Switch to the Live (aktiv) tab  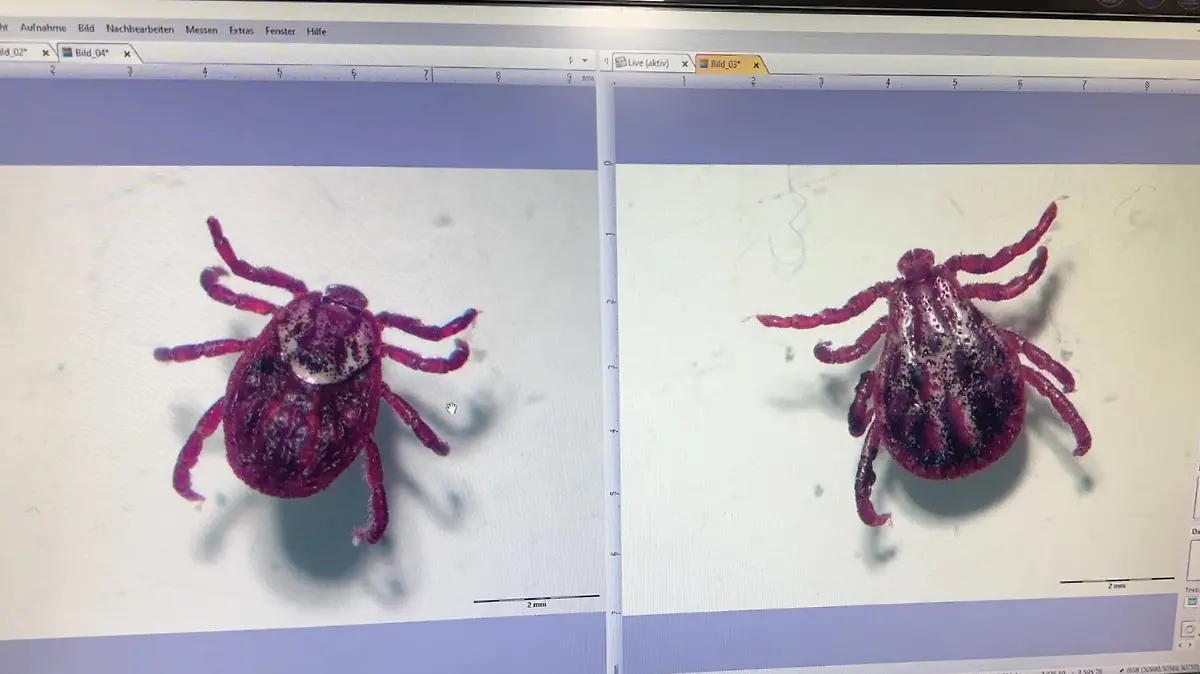pyautogui.click(x=648, y=63)
